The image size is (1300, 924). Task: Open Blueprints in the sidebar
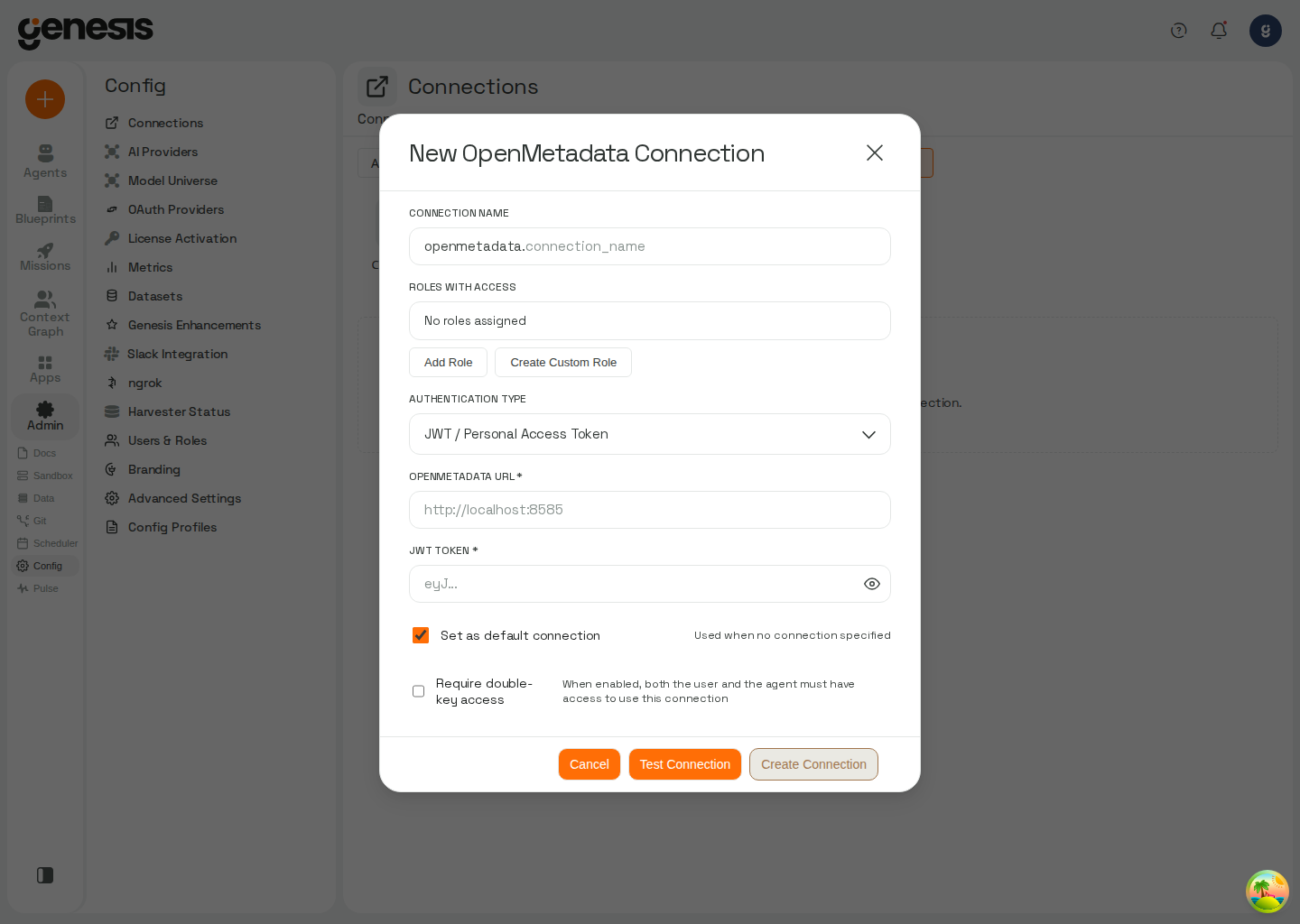45,210
